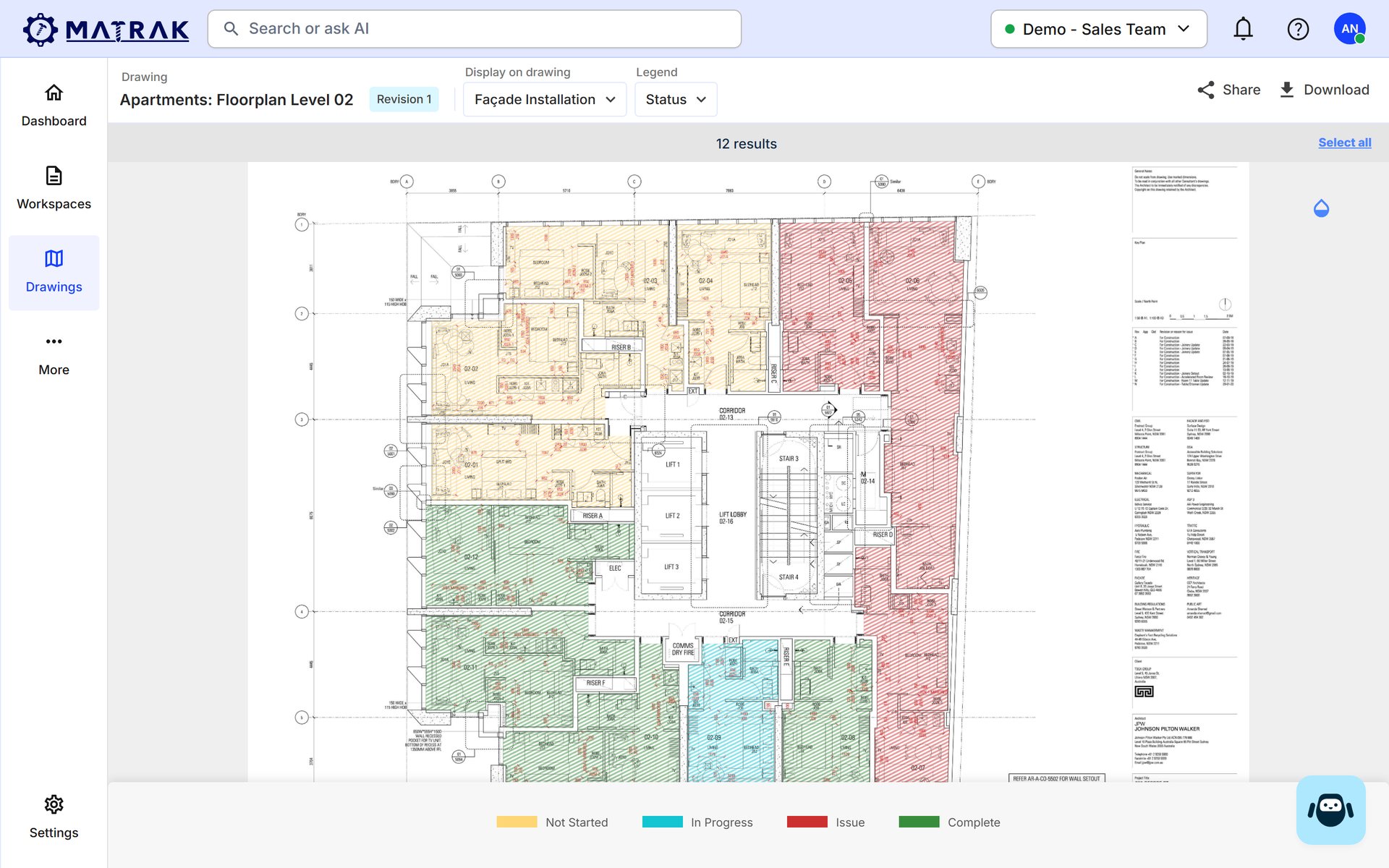1389x868 pixels.
Task: Click the LIFT LOBBY 02-16 label
Action: click(x=732, y=517)
